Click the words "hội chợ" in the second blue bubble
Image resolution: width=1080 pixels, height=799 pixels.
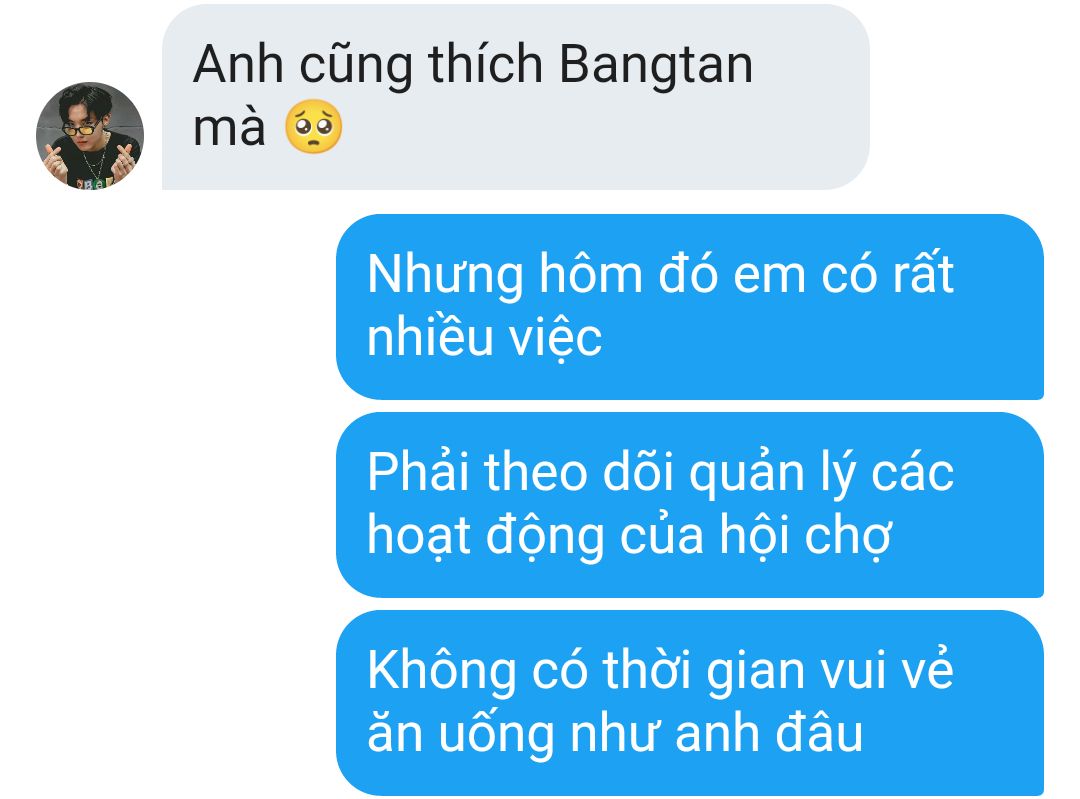click(806, 537)
